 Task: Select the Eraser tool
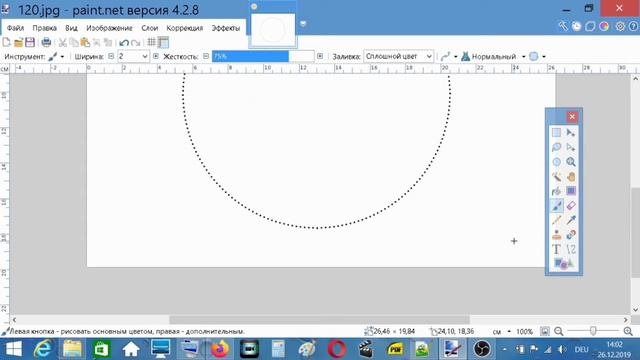pyautogui.click(x=571, y=206)
